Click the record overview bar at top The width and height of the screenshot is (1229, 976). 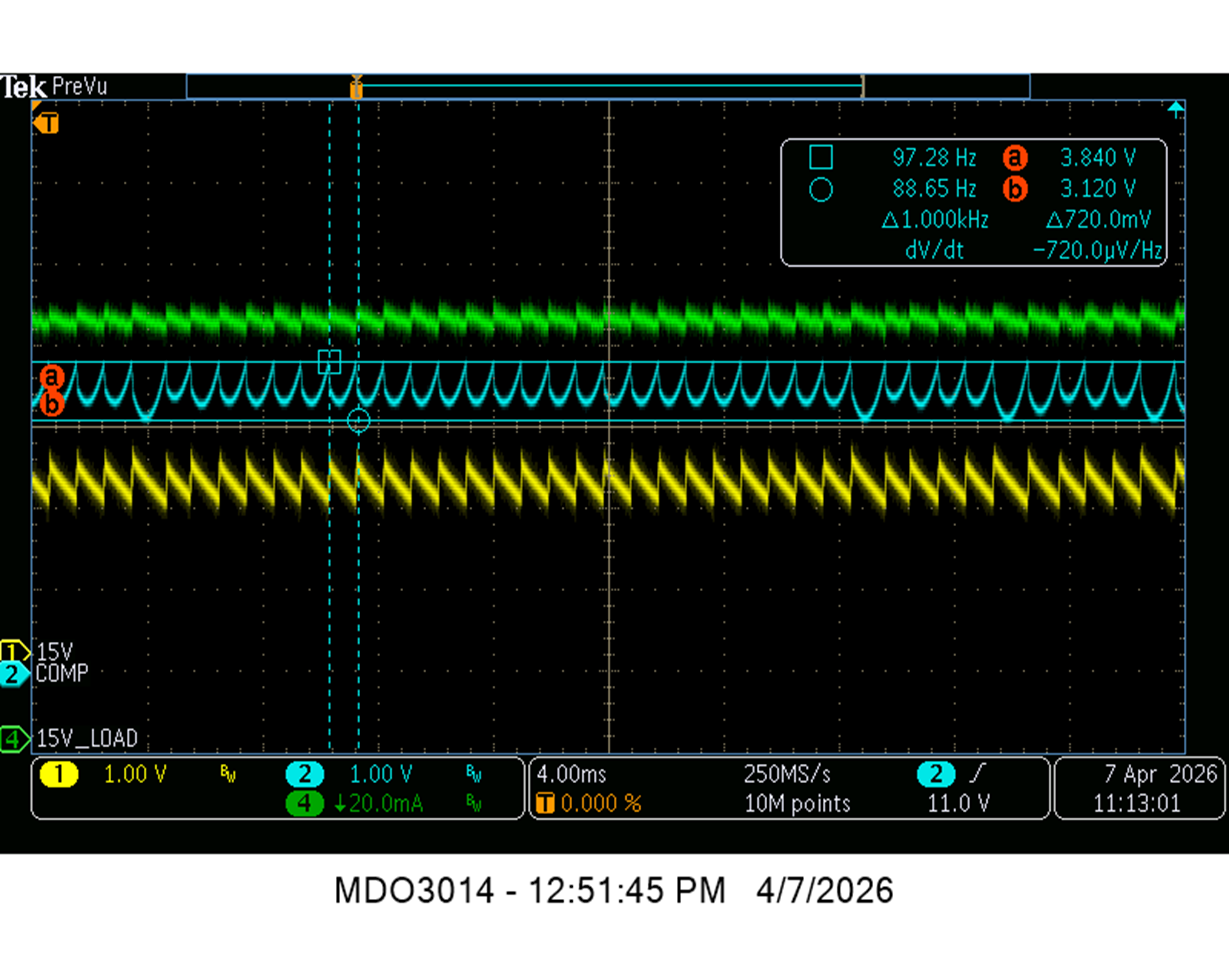[x=608, y=86]
